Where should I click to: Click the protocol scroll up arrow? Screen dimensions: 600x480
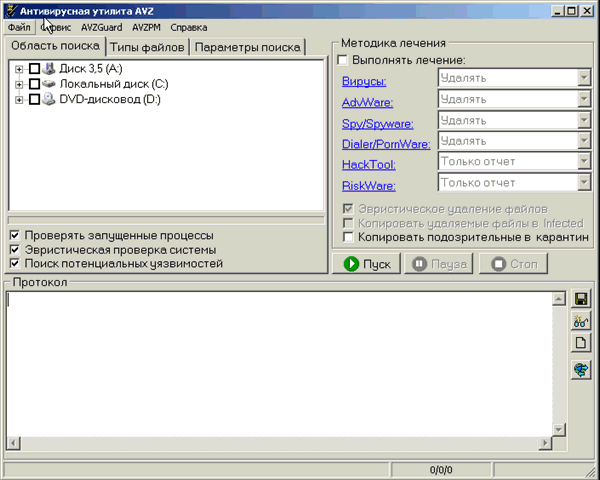559,299
